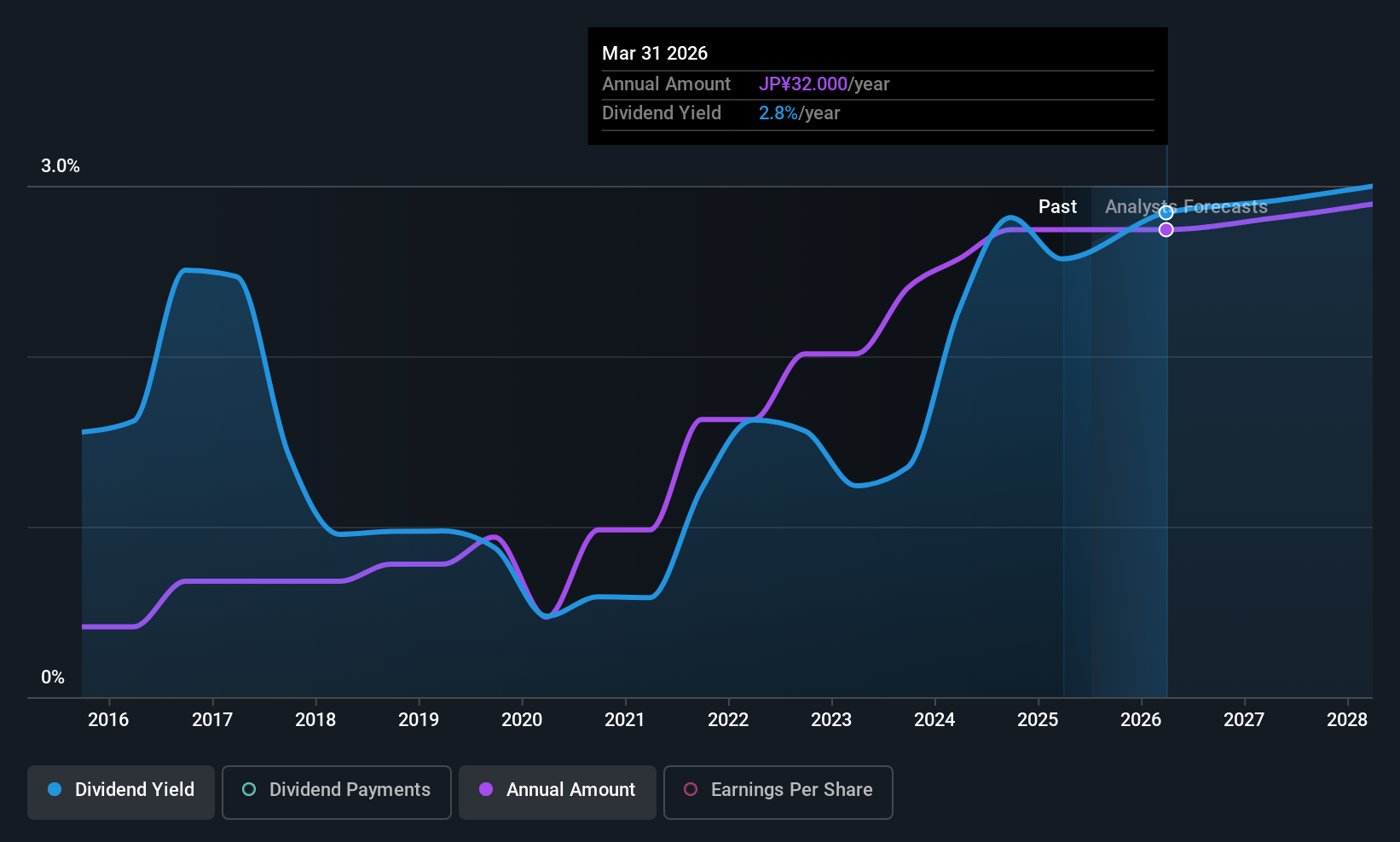Toggle the Dividend Yield series
1400x842 pixels.
(x=121, y=793)
